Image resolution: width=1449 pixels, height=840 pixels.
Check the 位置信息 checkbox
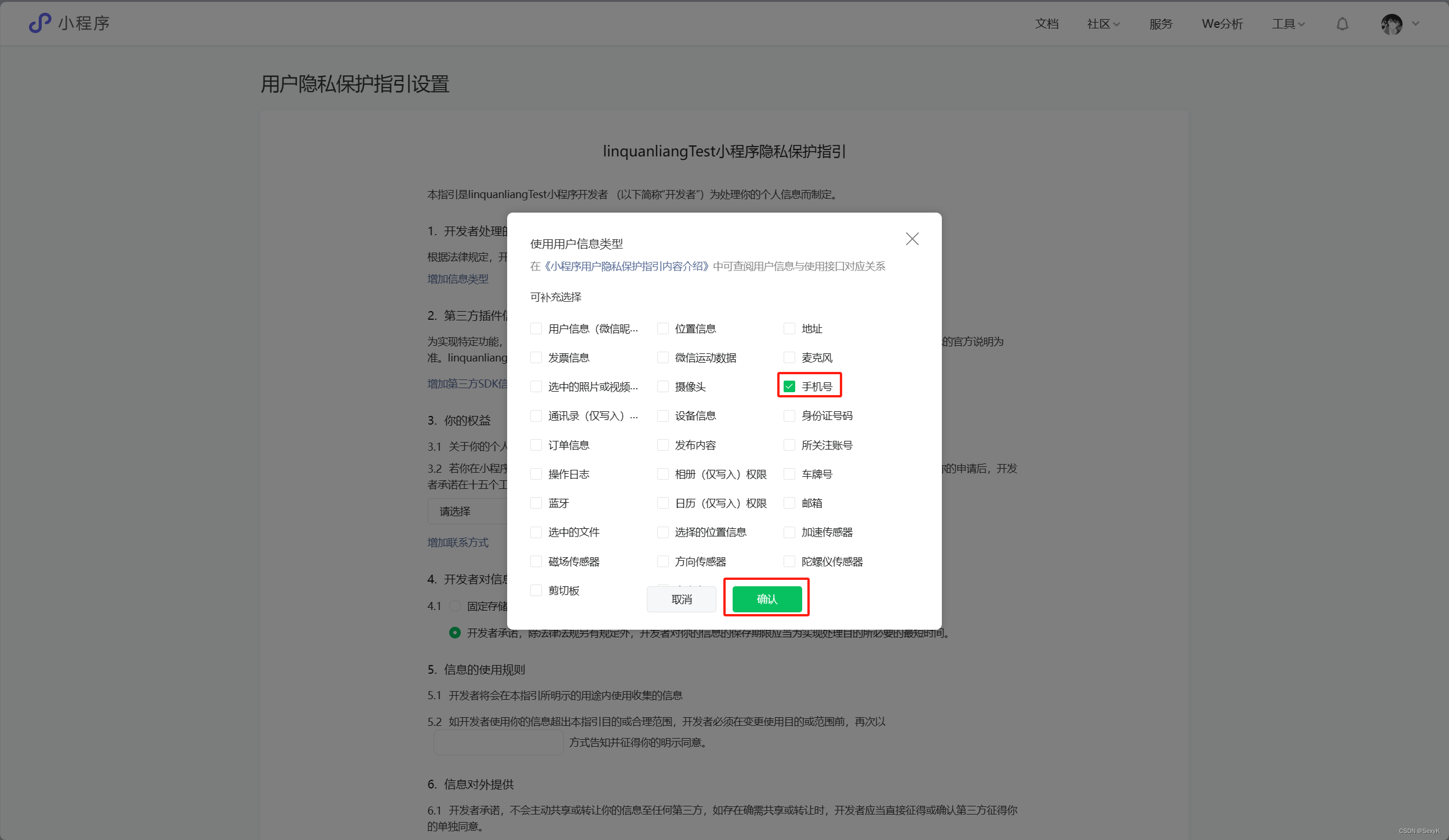[x=663, y=328]
